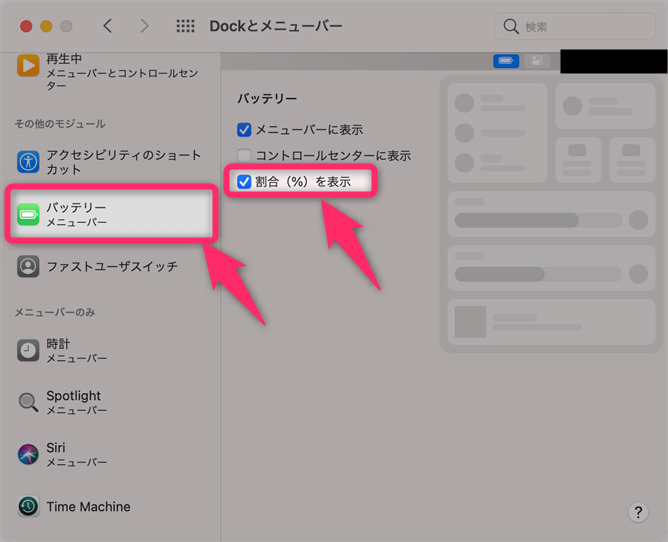Select the Spotlight メニューバー sidebar item label

76,403
